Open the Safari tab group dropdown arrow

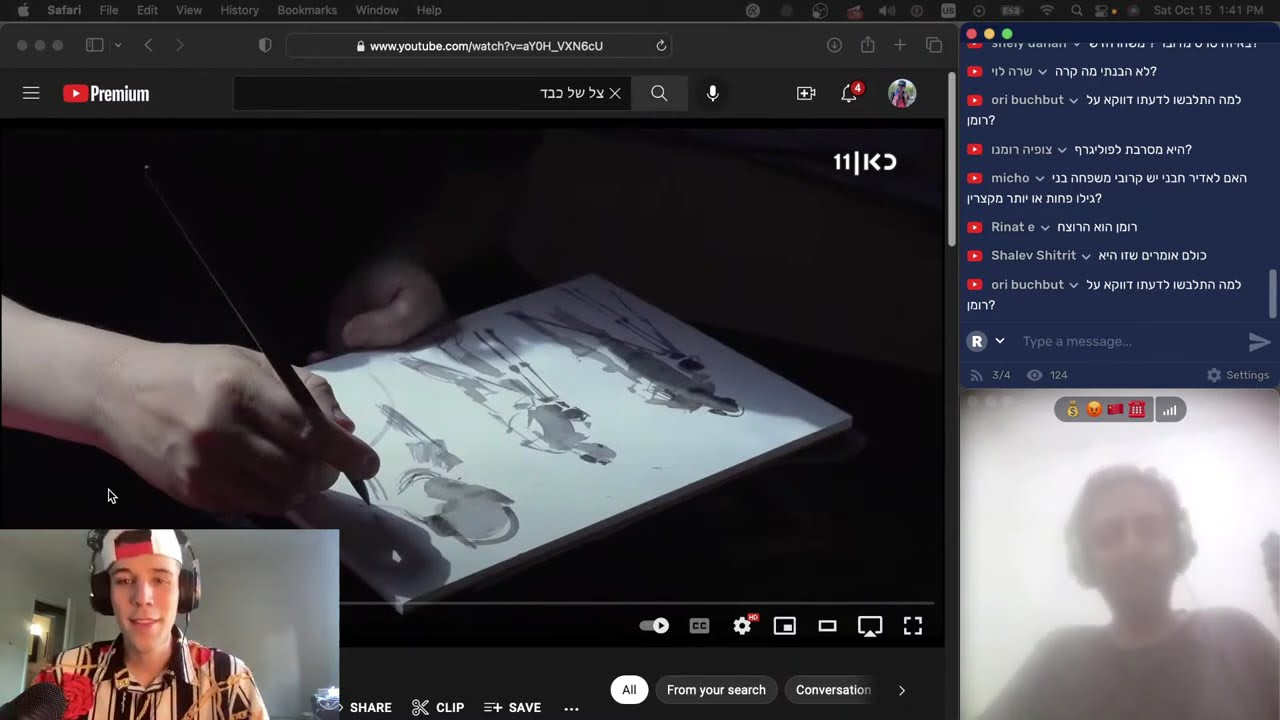tap(118, 45)
